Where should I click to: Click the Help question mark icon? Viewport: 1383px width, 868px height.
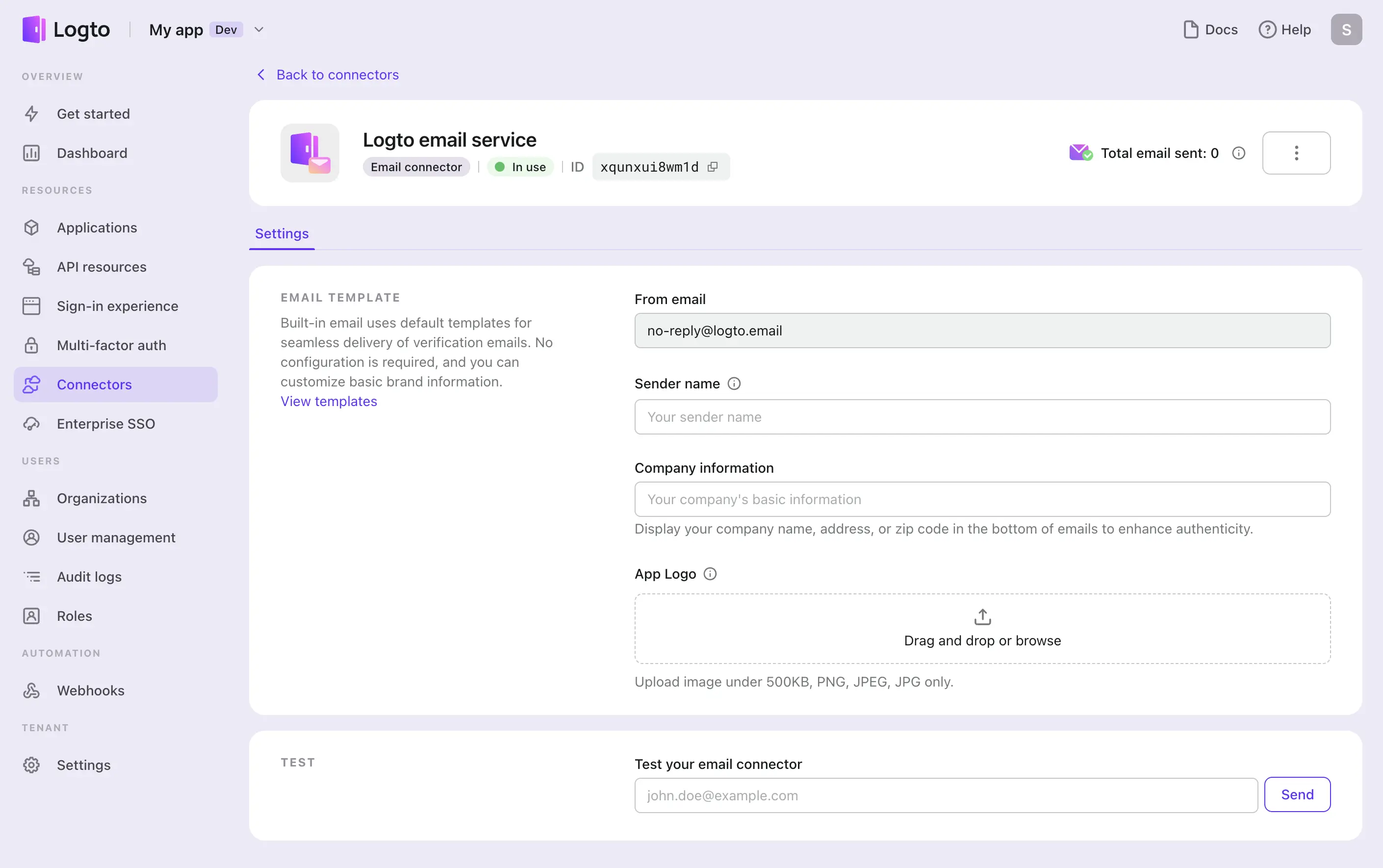tap(1267, 30)
